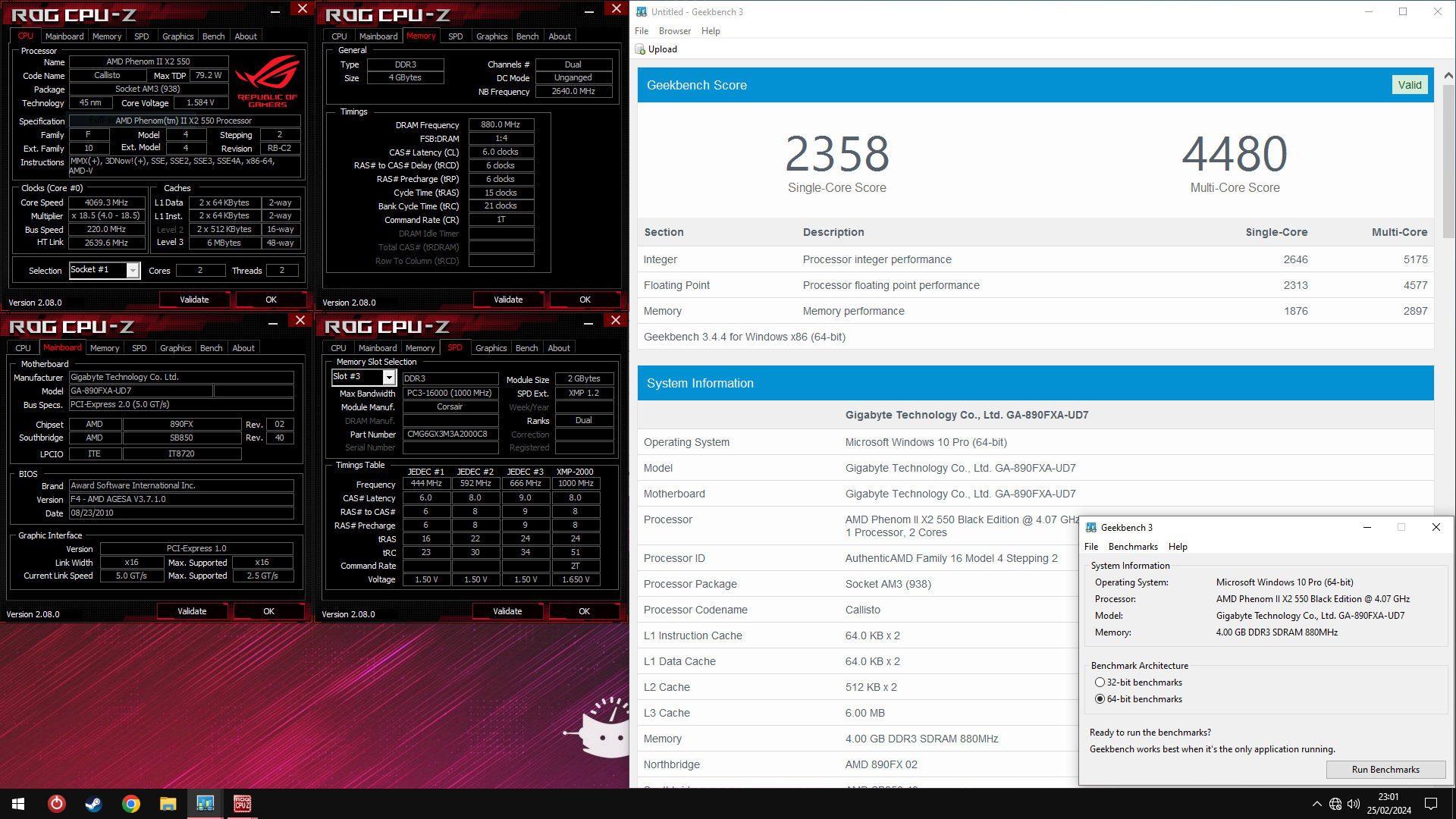This screenshot has width=1456, height=819.
Task: Click the Model GA-890FXA-UD7 field in CPU-Z
Action: coord(140,391)
